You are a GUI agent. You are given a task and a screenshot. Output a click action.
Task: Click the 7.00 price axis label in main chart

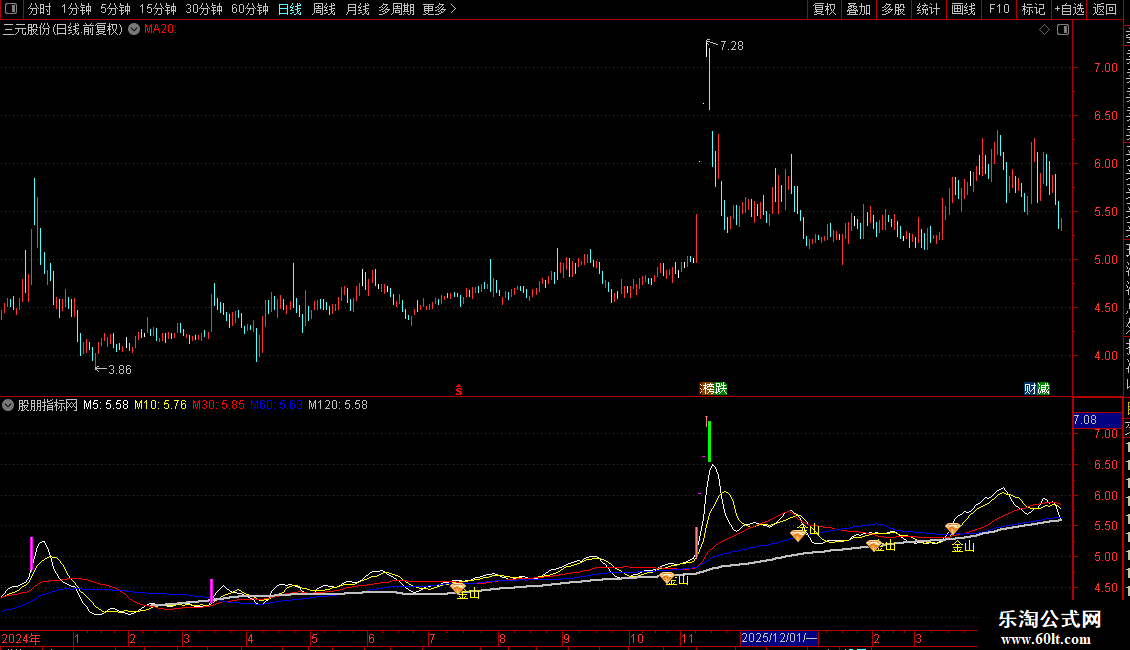[x=1105, y=68]
